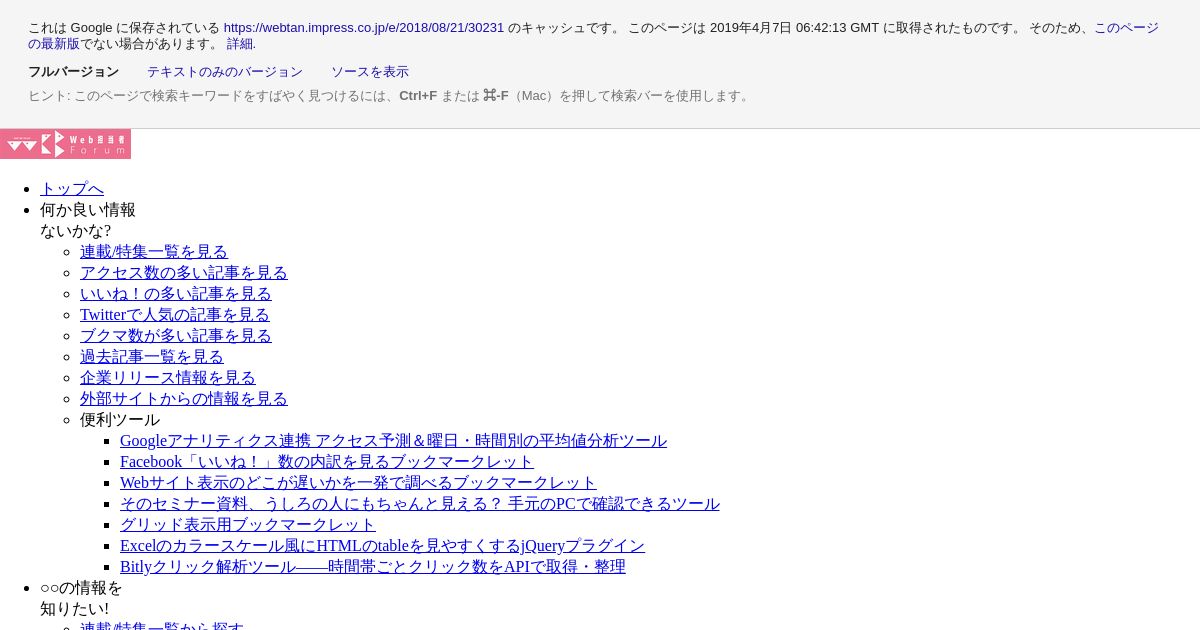Click the ヒント search tip text

(390, 96)
